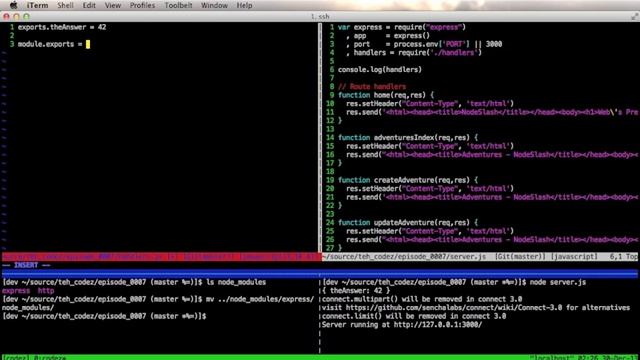Screen dimensions: 640x360
Task: Click the 'node server.js' command line
Action: (x=558, y=282)
